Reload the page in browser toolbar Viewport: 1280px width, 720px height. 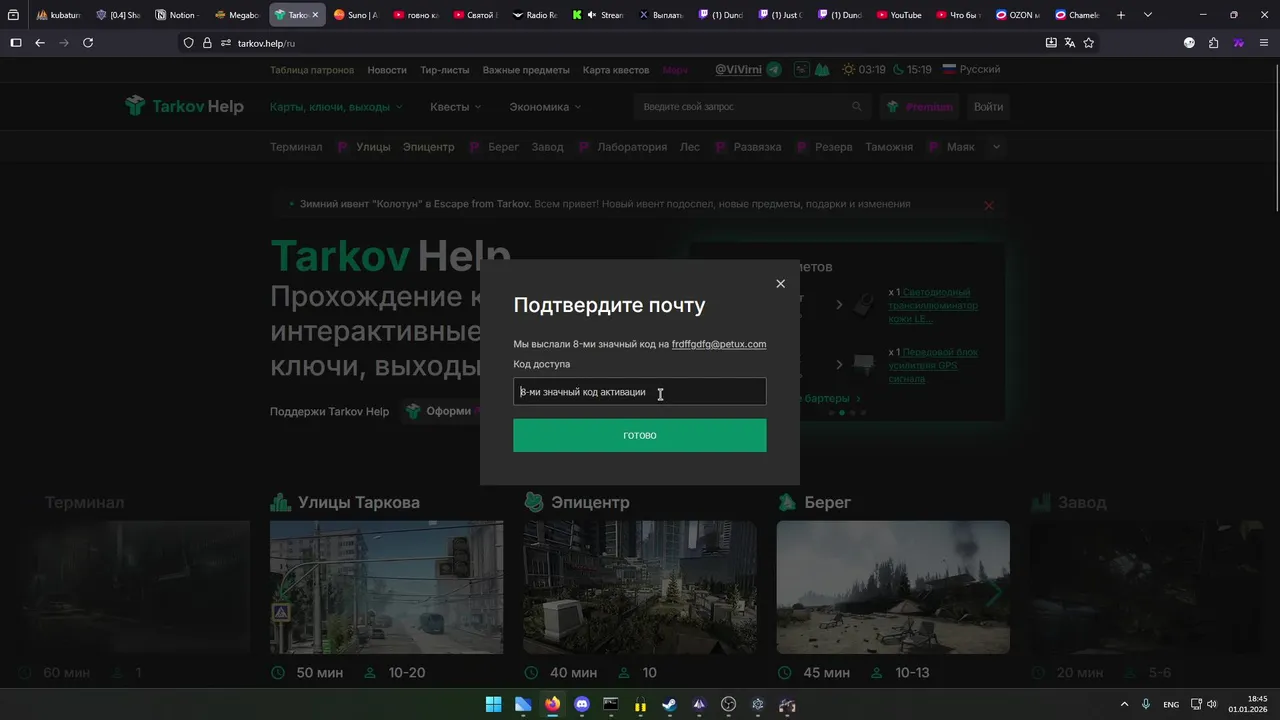click(88, 43)
